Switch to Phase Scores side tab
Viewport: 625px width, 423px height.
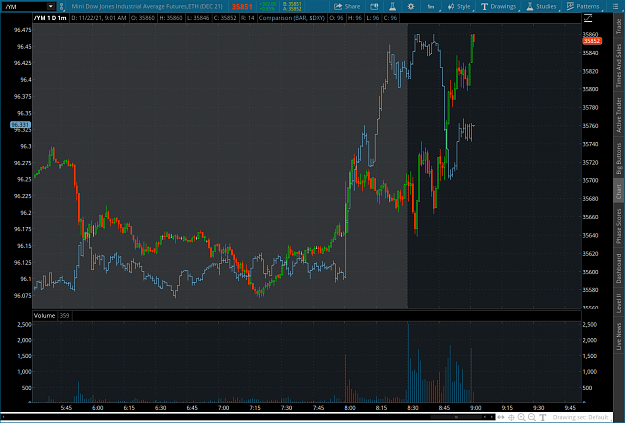pyautogui.click(x=619, y=226)
